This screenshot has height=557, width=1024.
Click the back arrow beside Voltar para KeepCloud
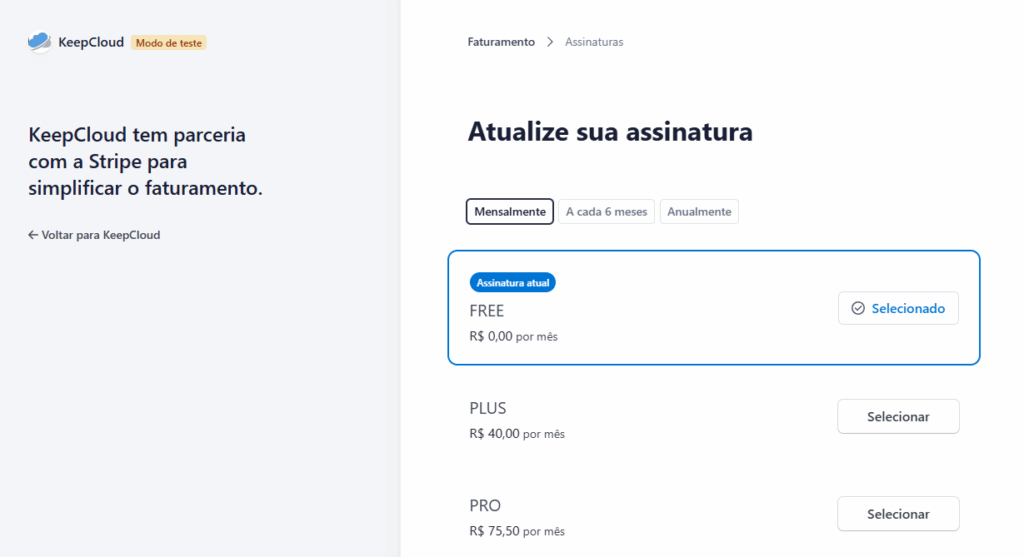(33, 235)
